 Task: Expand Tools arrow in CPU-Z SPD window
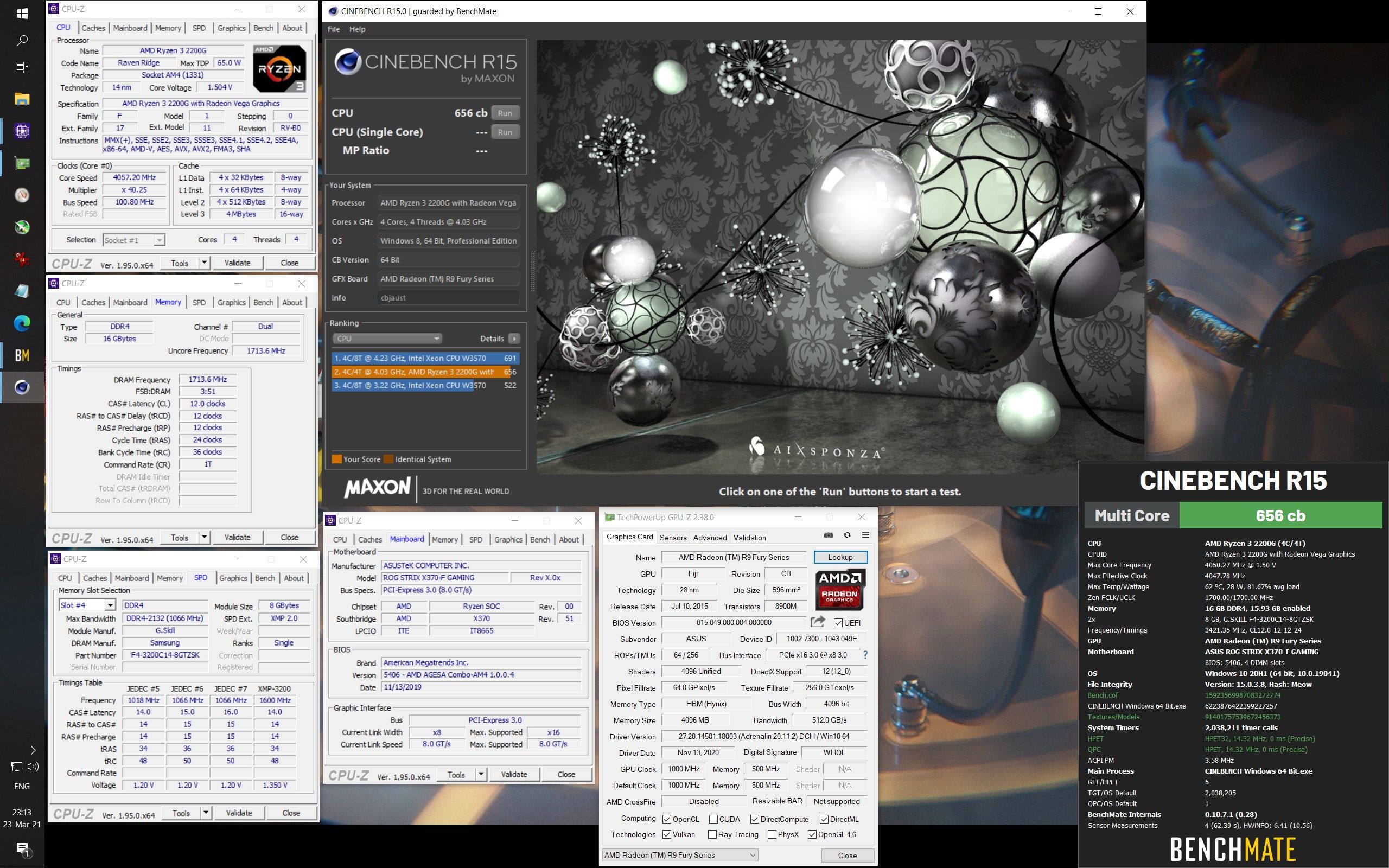pyautogui.click(x=206, y=813)
